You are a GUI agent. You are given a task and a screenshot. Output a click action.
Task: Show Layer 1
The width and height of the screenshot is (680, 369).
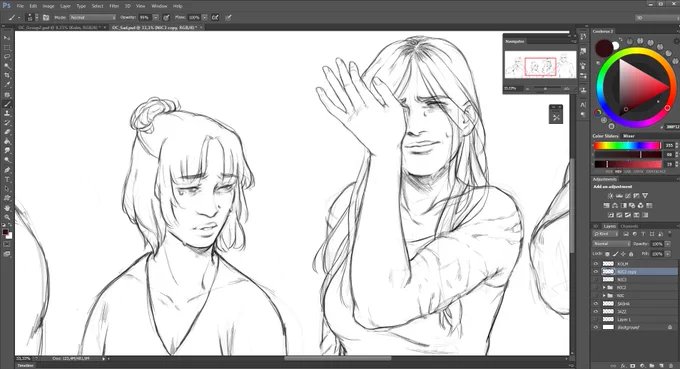point(596,319)
